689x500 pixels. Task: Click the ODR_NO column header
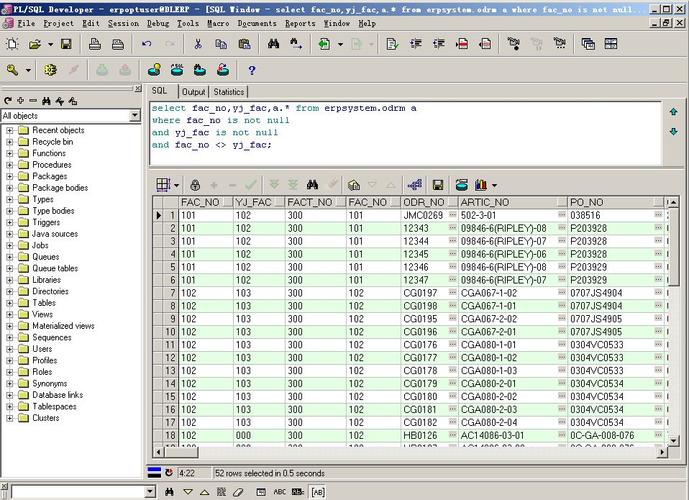(x=429, y=202)
